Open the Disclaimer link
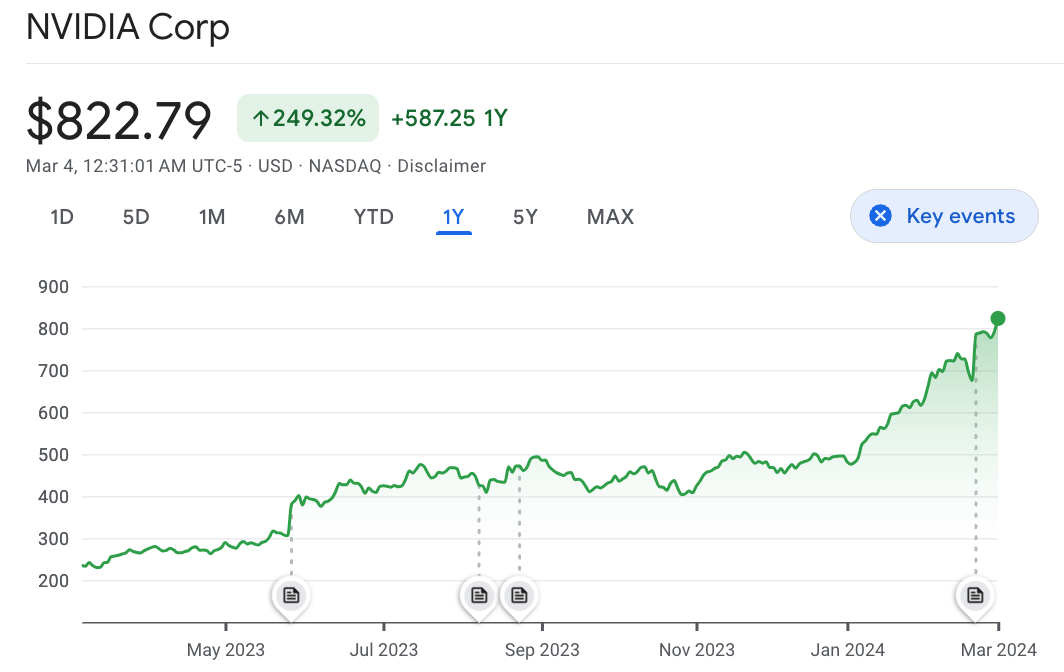 tap(441, 166)
